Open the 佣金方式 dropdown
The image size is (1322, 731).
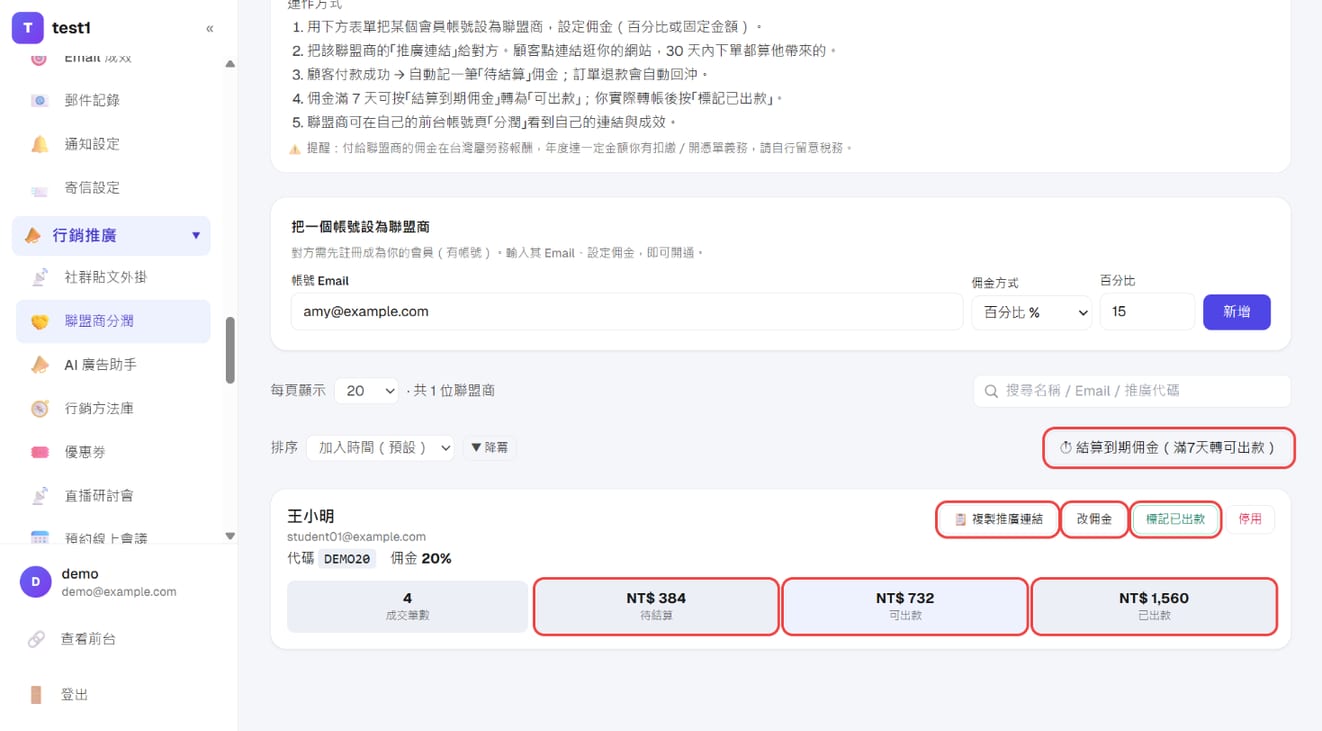(1031, 312)
